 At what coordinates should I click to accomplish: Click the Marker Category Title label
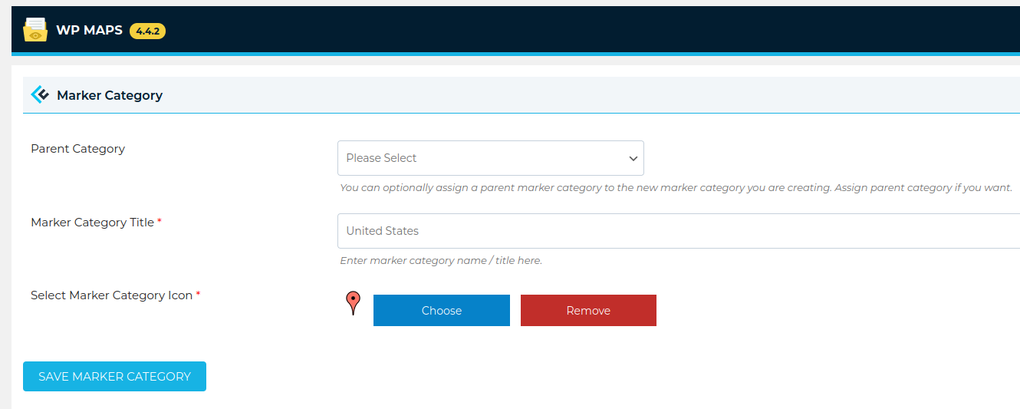92,222
